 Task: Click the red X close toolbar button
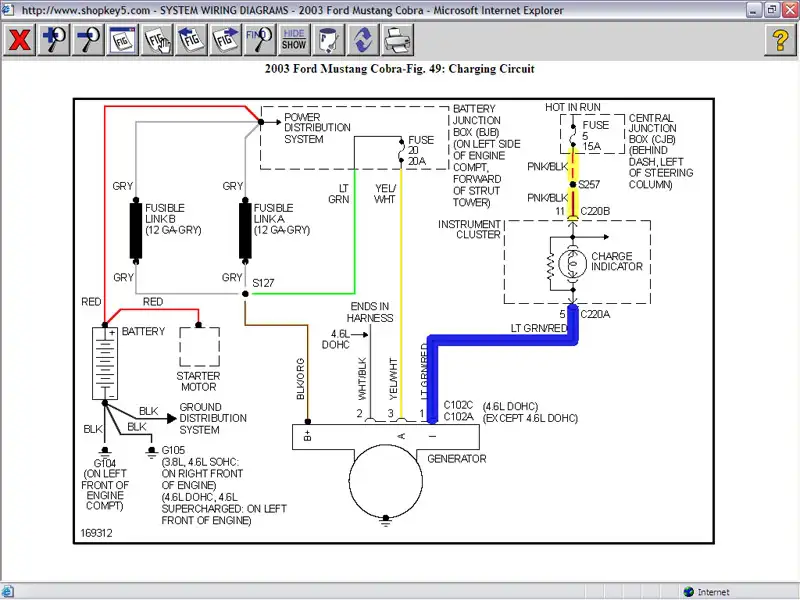click(x=19, y=39)
